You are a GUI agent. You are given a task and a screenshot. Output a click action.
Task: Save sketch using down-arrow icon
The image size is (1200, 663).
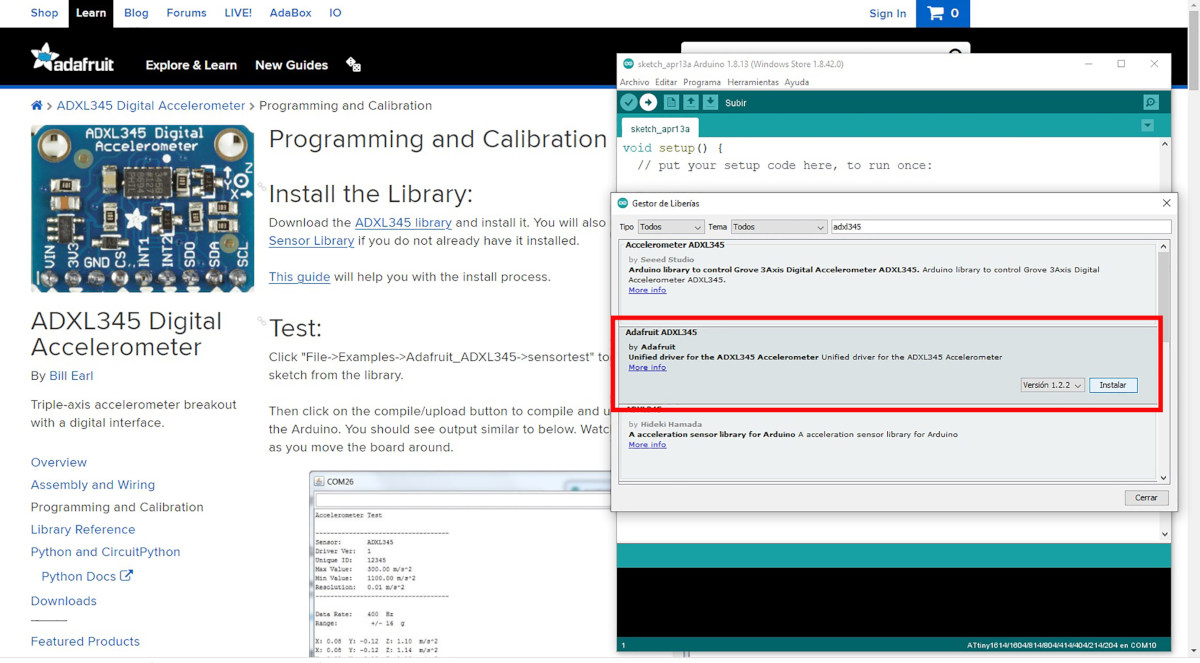point(710,102)
